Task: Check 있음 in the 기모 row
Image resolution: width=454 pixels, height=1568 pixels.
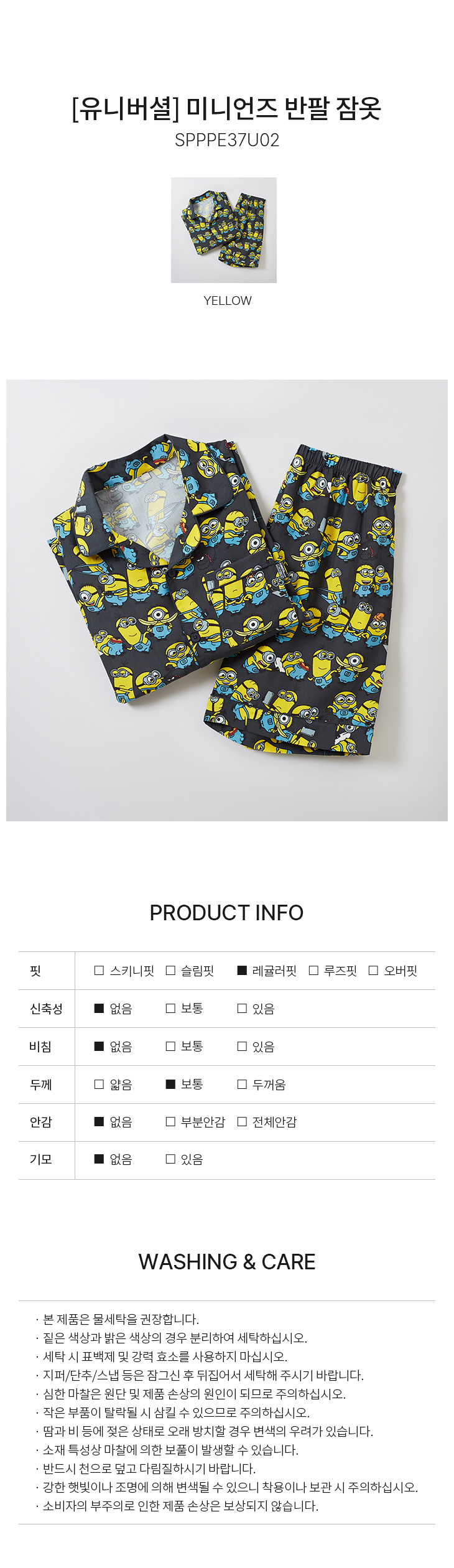Action: click(170, 1159)
